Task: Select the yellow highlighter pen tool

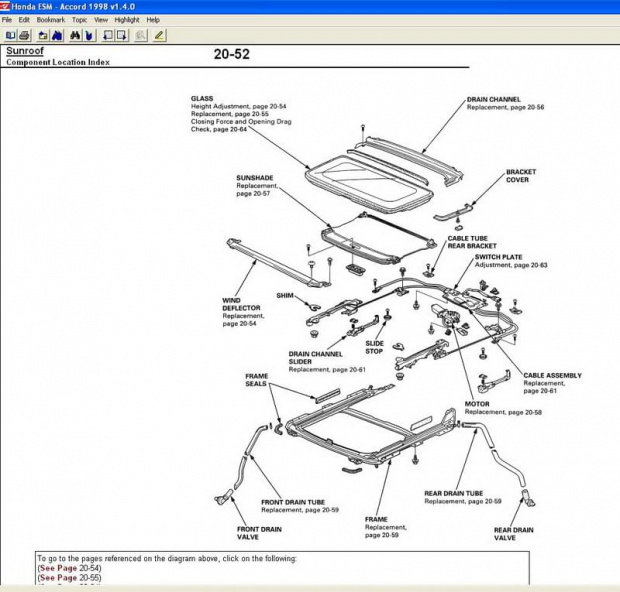Action: click(x=159, y=36)
